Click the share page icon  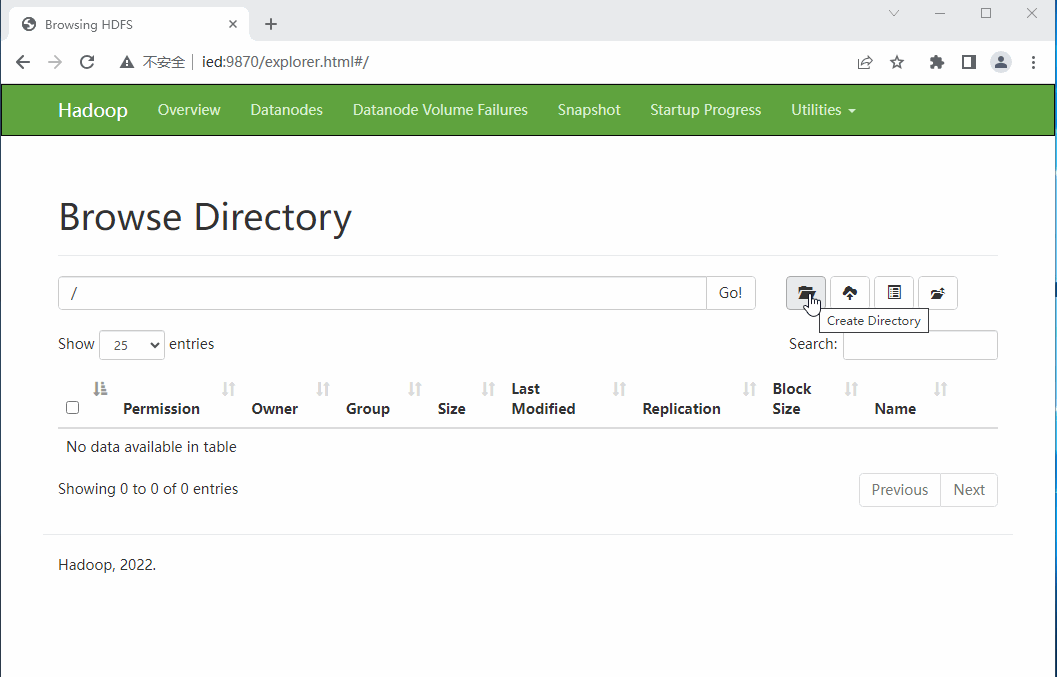pos(865,62)
